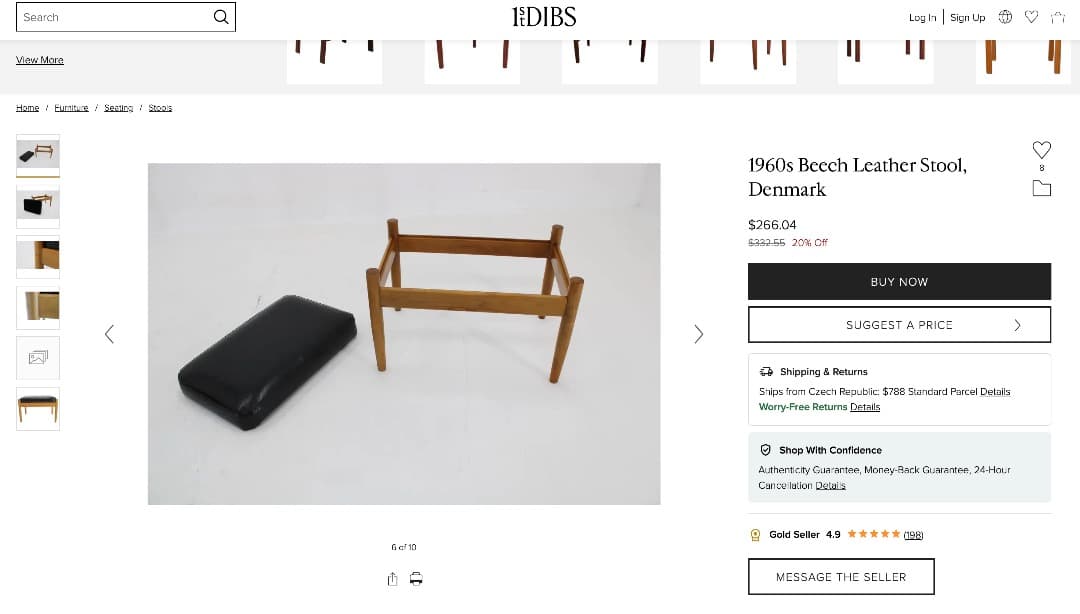Image resolution: width=1080 pixels, height=614 pixels.
Task: Select the first image thumbnail
Action: coord(38,155)
